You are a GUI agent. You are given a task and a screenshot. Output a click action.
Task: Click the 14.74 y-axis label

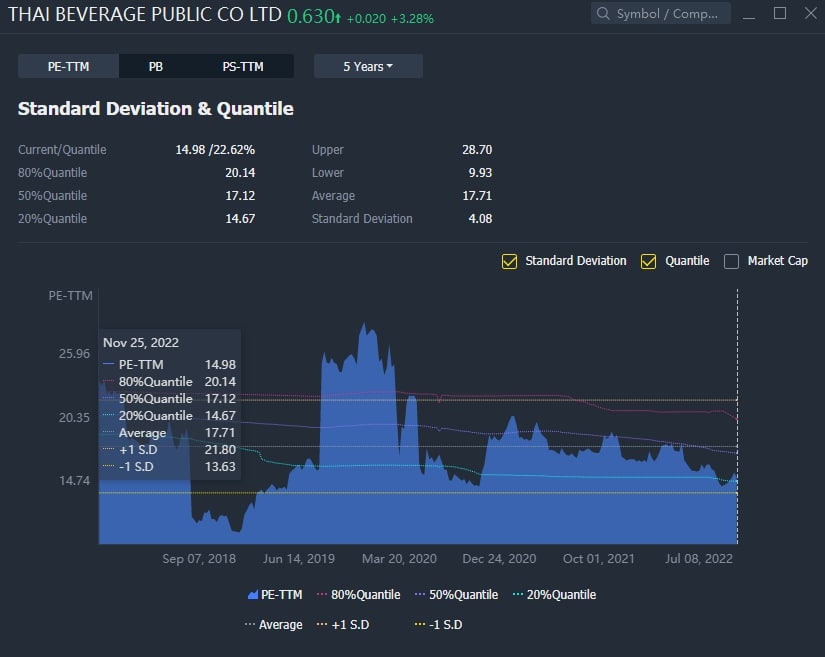(74, 481)
